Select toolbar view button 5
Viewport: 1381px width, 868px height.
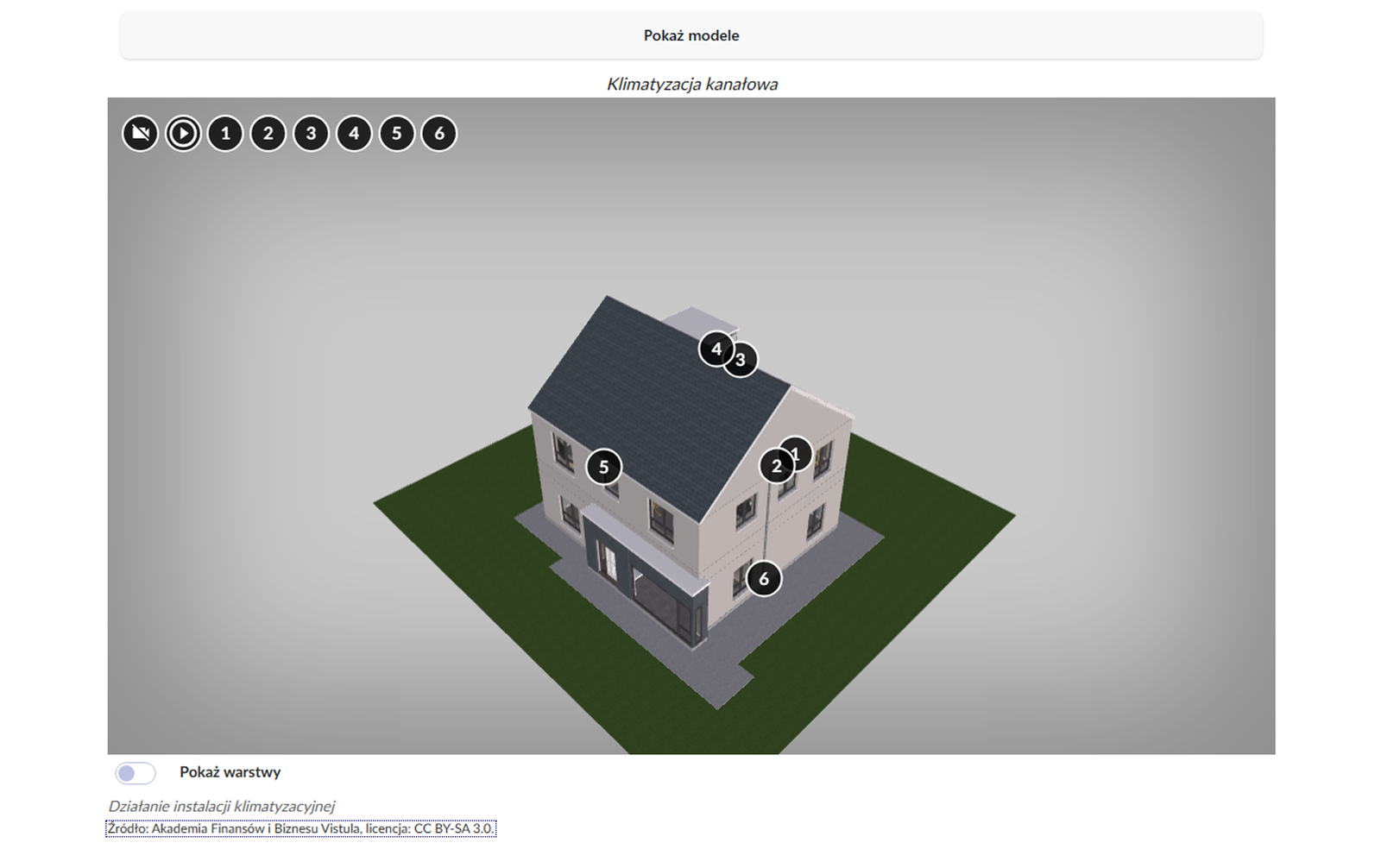pyautogui.click(x=397, y=134)
